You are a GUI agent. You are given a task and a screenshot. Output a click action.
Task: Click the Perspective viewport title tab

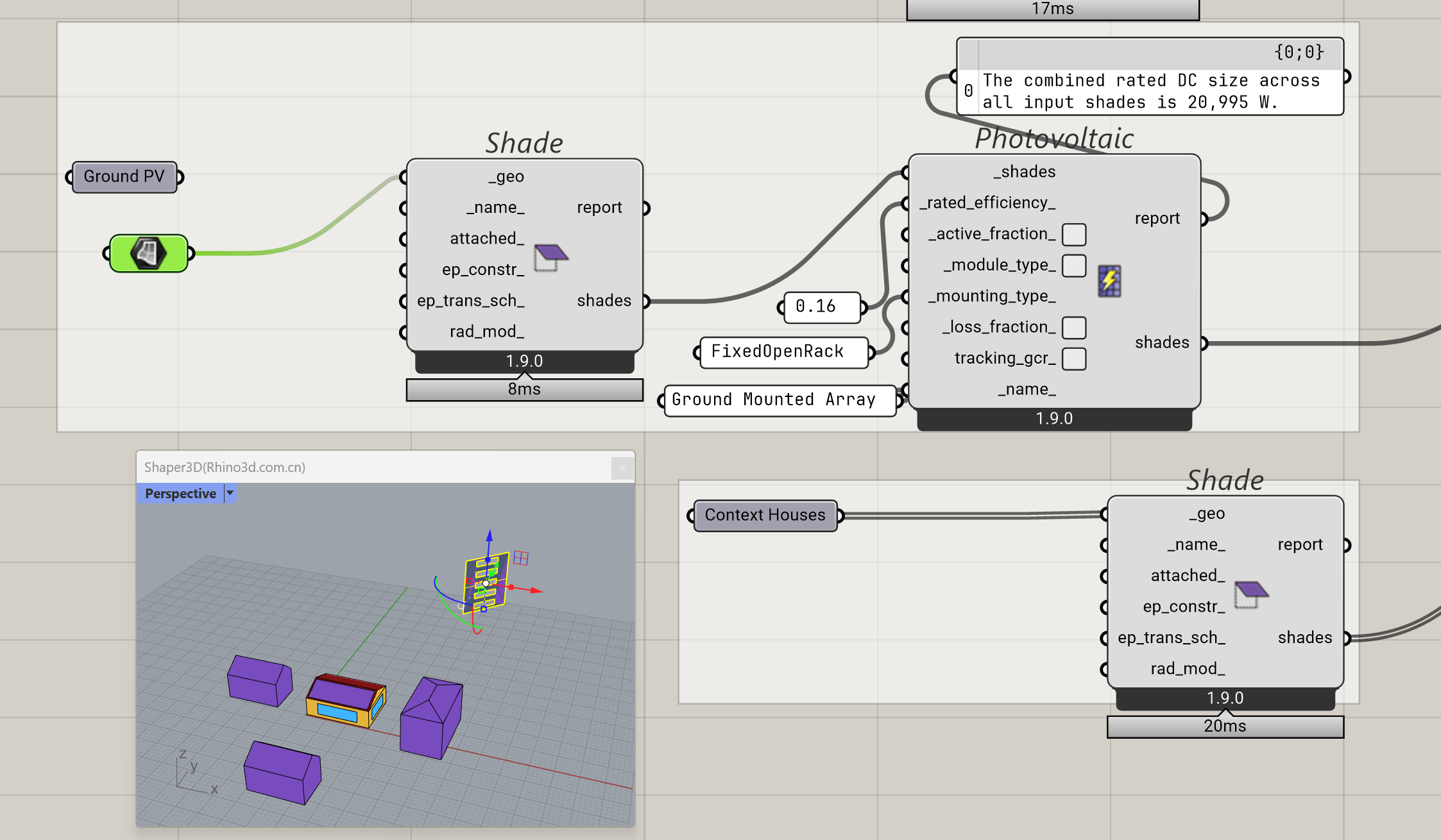180,493
